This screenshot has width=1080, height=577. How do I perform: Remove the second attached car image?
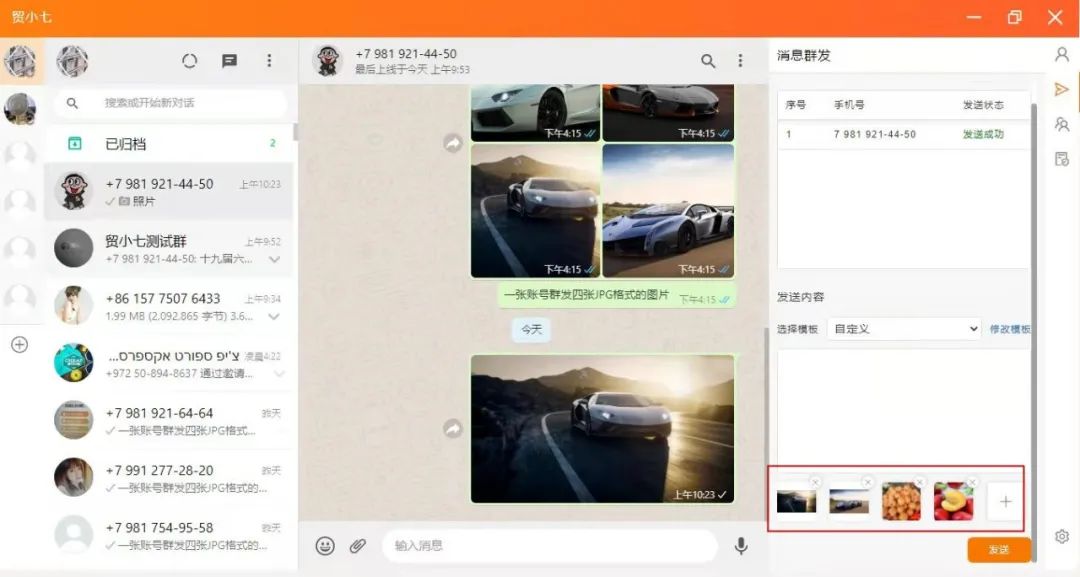868,482
